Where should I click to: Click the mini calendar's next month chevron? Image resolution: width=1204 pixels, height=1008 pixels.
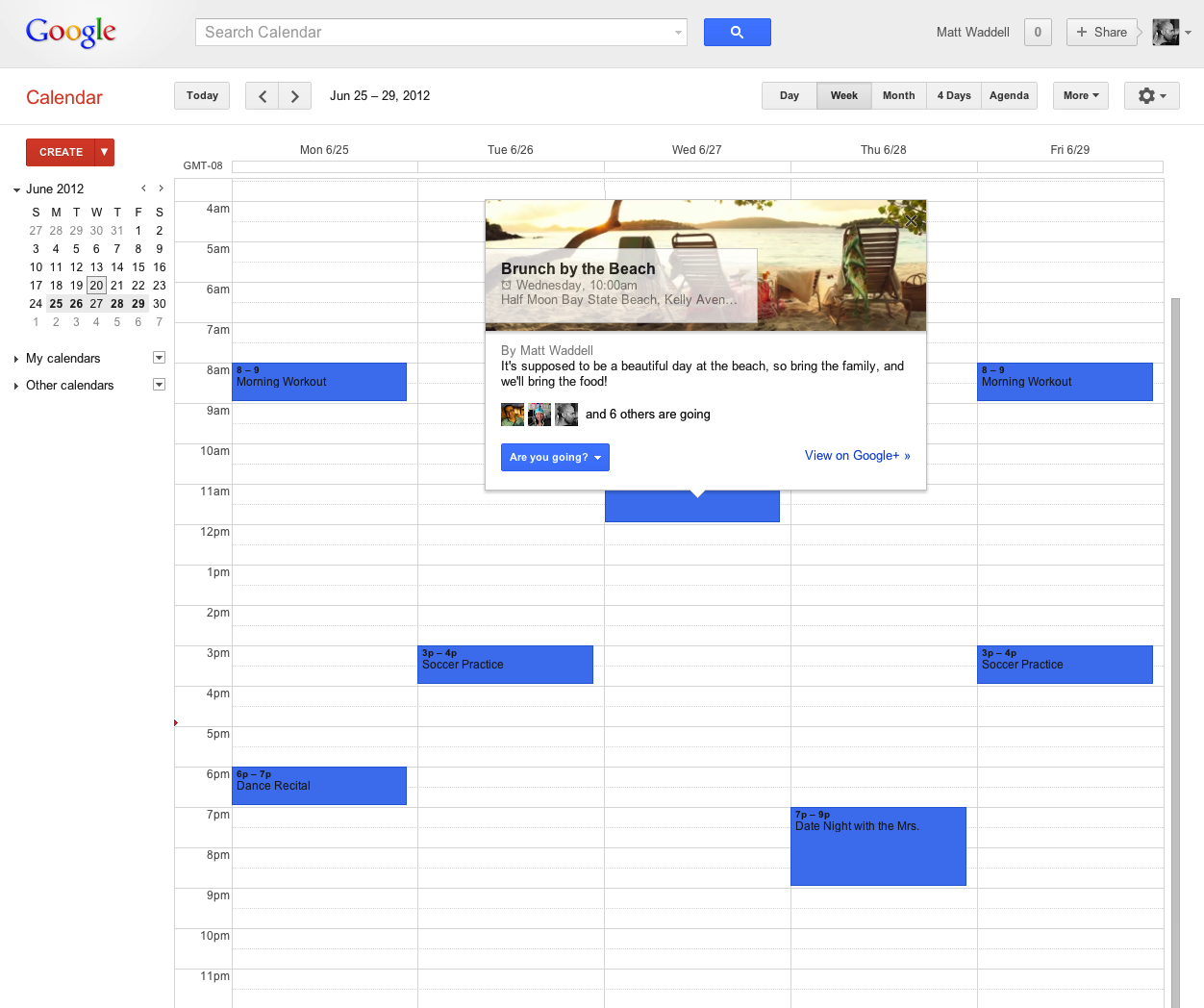pos(161,189)
